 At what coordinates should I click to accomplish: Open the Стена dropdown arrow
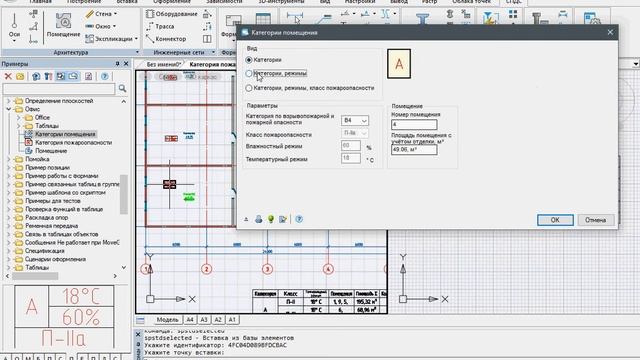tap(116, 14)
